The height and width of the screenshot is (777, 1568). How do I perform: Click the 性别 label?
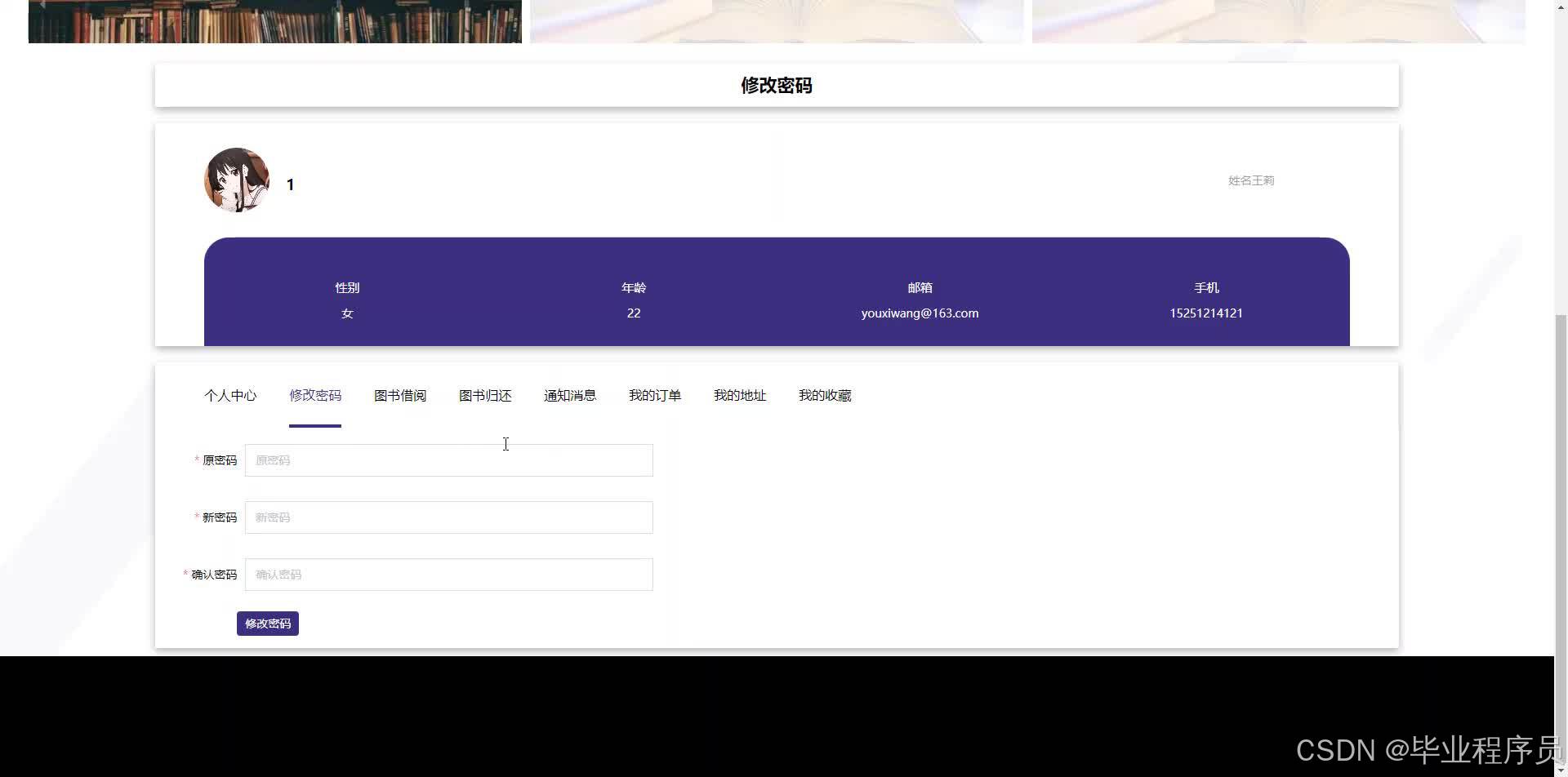347,288
